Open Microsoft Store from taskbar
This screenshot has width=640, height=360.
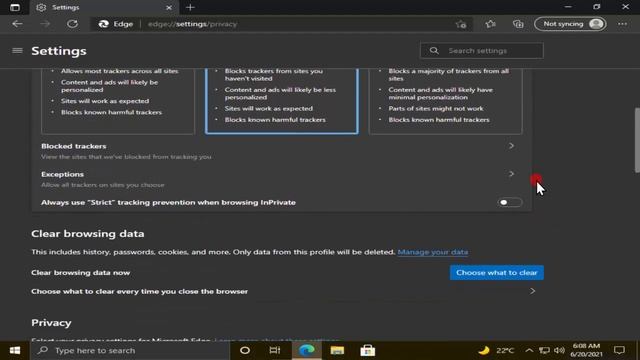pyautogui.click(x=368, y=351)
